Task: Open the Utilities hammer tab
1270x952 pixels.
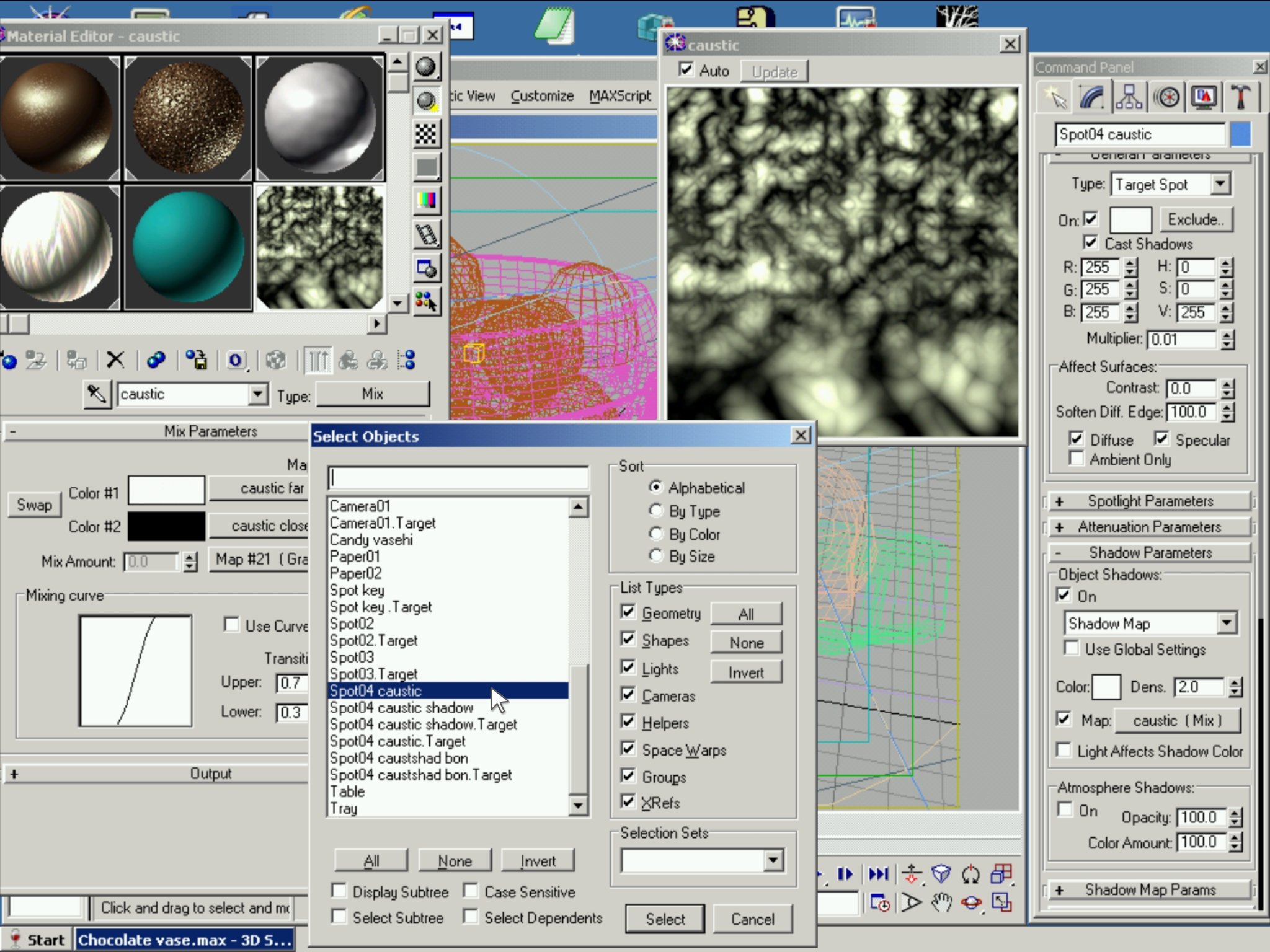Action: click(x=1240, y=98)
